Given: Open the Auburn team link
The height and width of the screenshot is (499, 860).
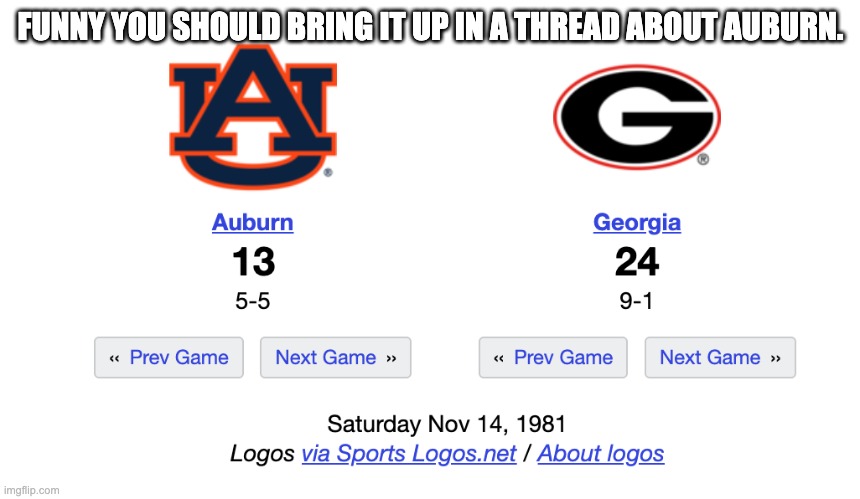Looking at the screenshot, I should click(x=252, y=222).
